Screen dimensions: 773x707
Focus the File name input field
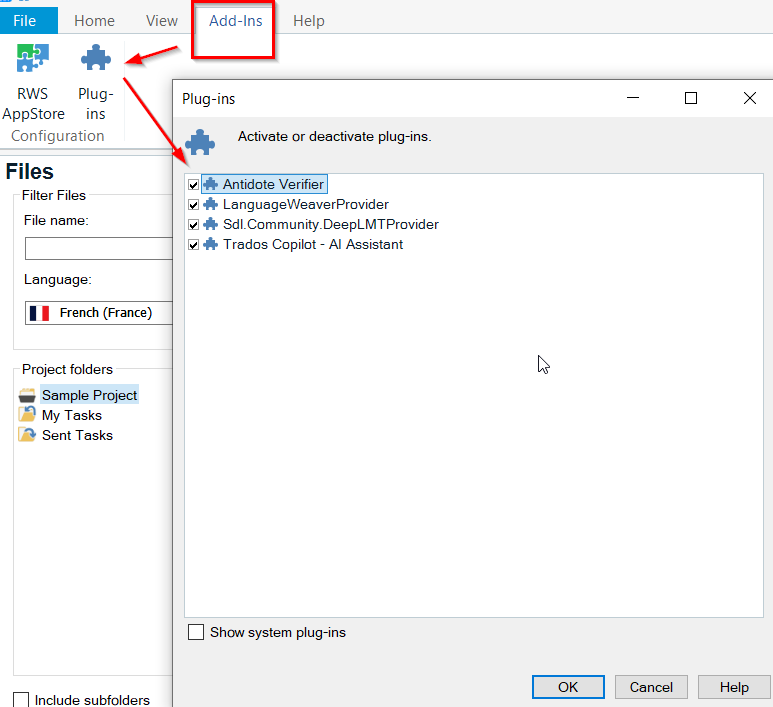[99, 248]
